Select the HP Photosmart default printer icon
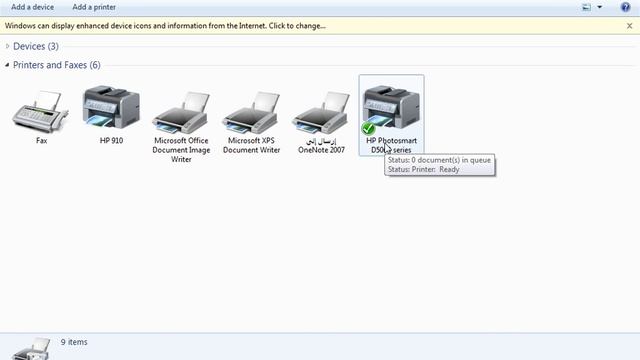640x360 pixels. (x=391, y=109)
